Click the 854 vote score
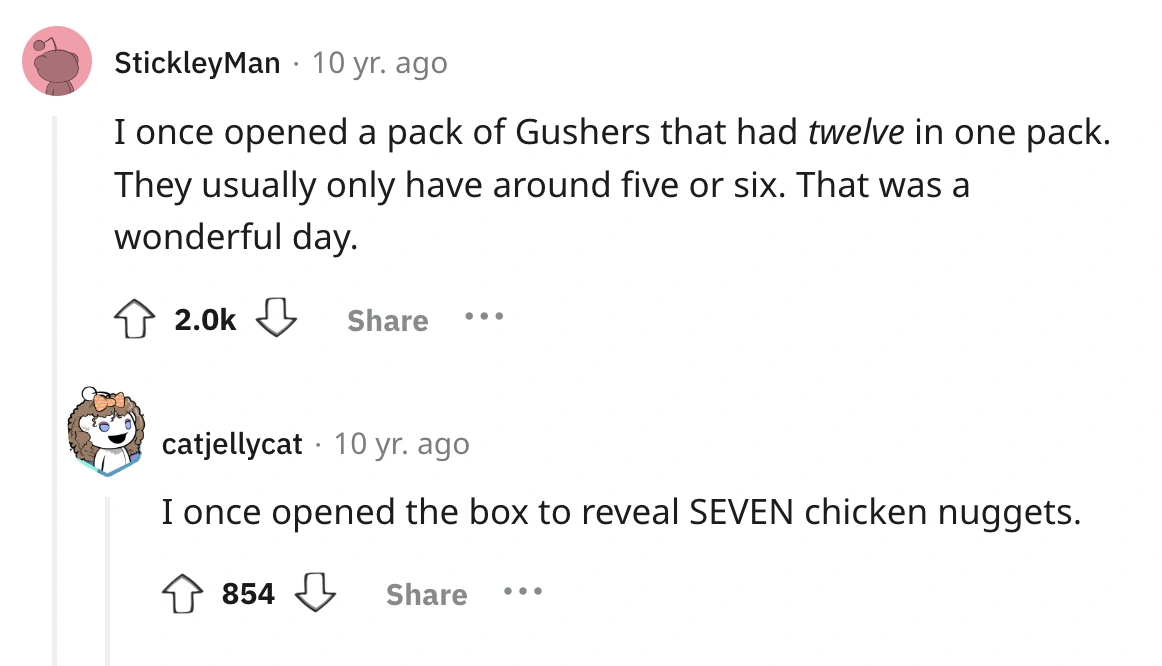 coord(248,594)
